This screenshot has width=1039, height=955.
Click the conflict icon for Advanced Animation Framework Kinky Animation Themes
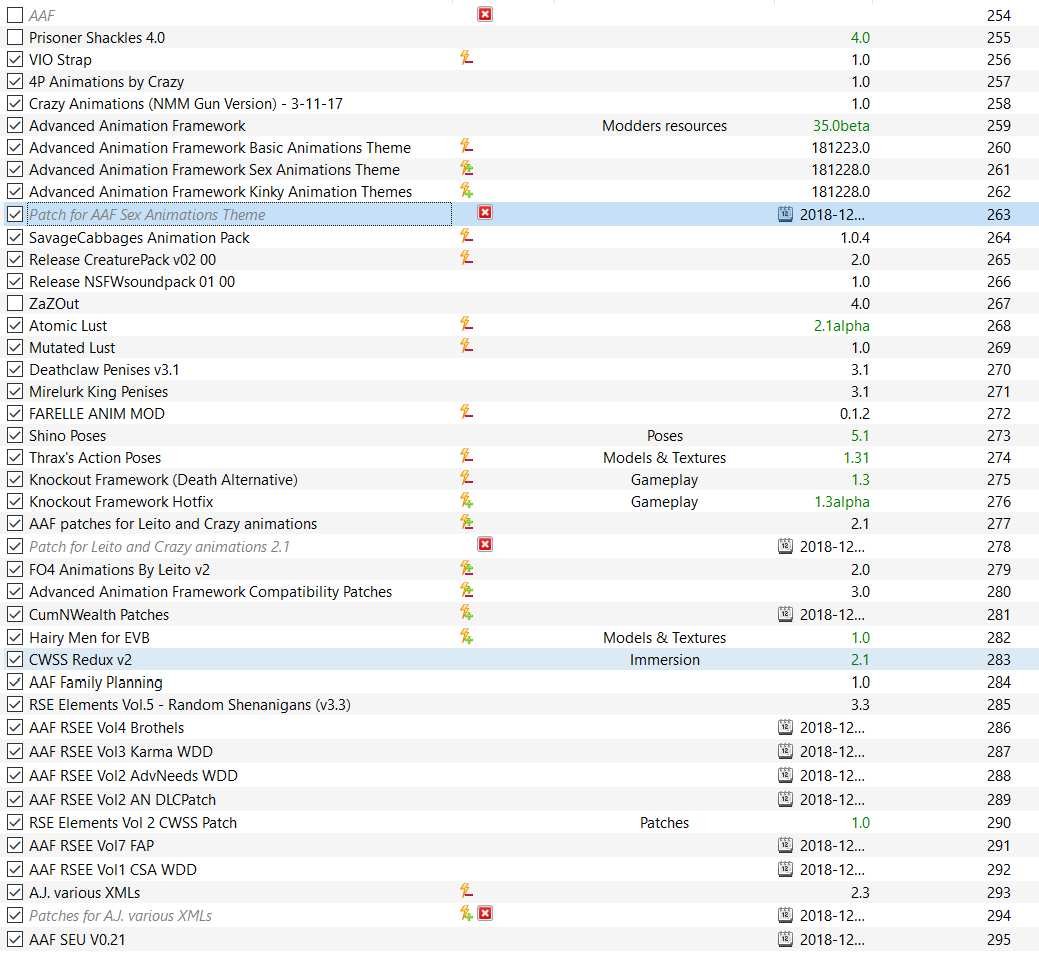(x=466, y=190)
